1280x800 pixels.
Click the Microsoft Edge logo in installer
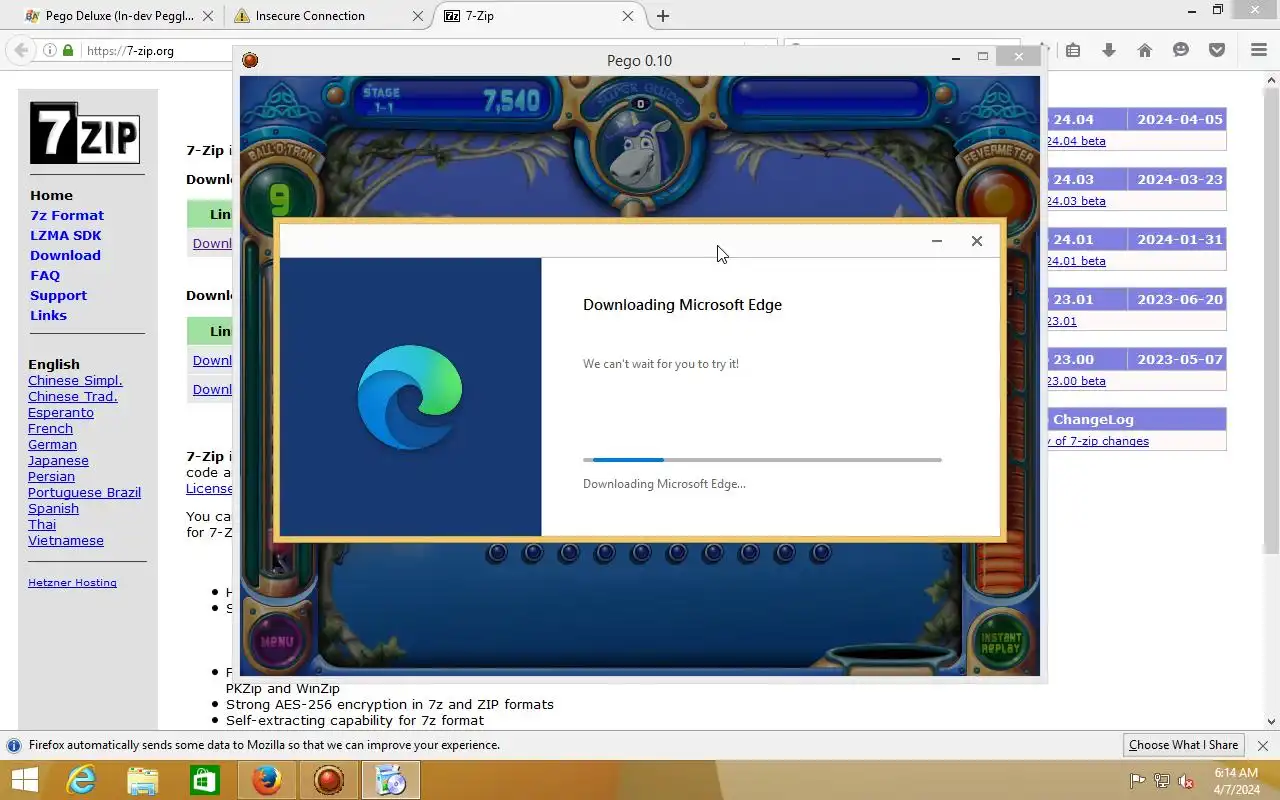[x=410, y=397]
